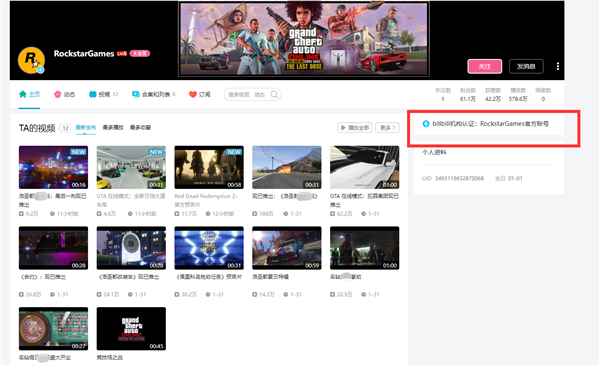
Task: Open the 动态 activity tab
Action: [64, 94]
